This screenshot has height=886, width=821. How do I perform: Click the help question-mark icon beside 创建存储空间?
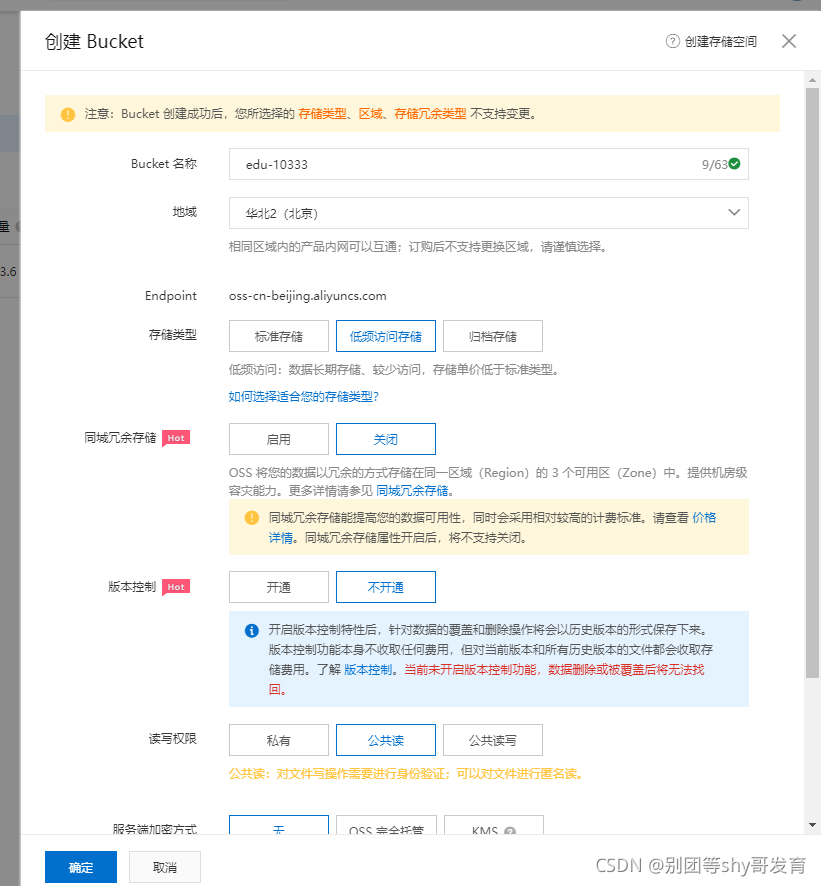pyautogui.click(x=672, y=41)
